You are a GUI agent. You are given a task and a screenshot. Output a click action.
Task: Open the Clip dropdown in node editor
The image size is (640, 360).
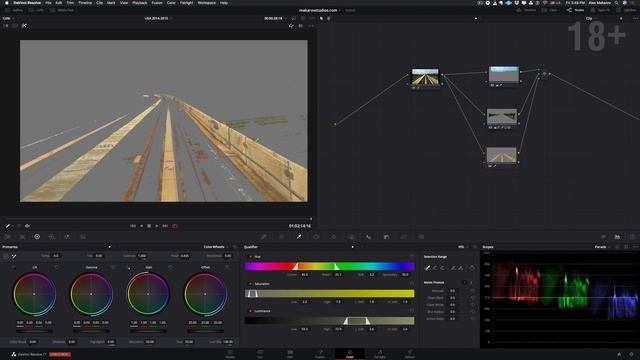pyautogui.click(x=591, y=18)
